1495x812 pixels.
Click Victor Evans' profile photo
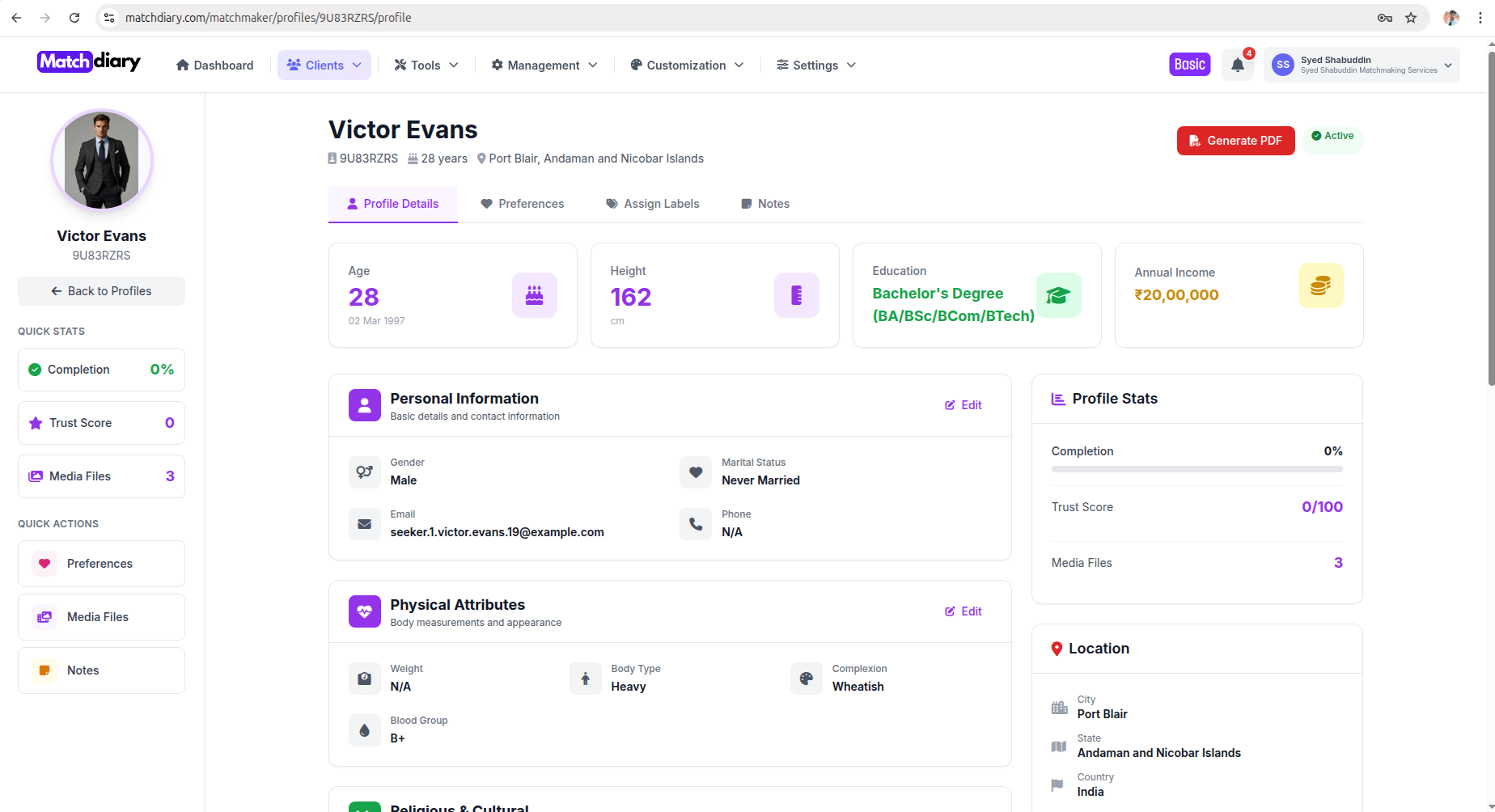(102, 160)
